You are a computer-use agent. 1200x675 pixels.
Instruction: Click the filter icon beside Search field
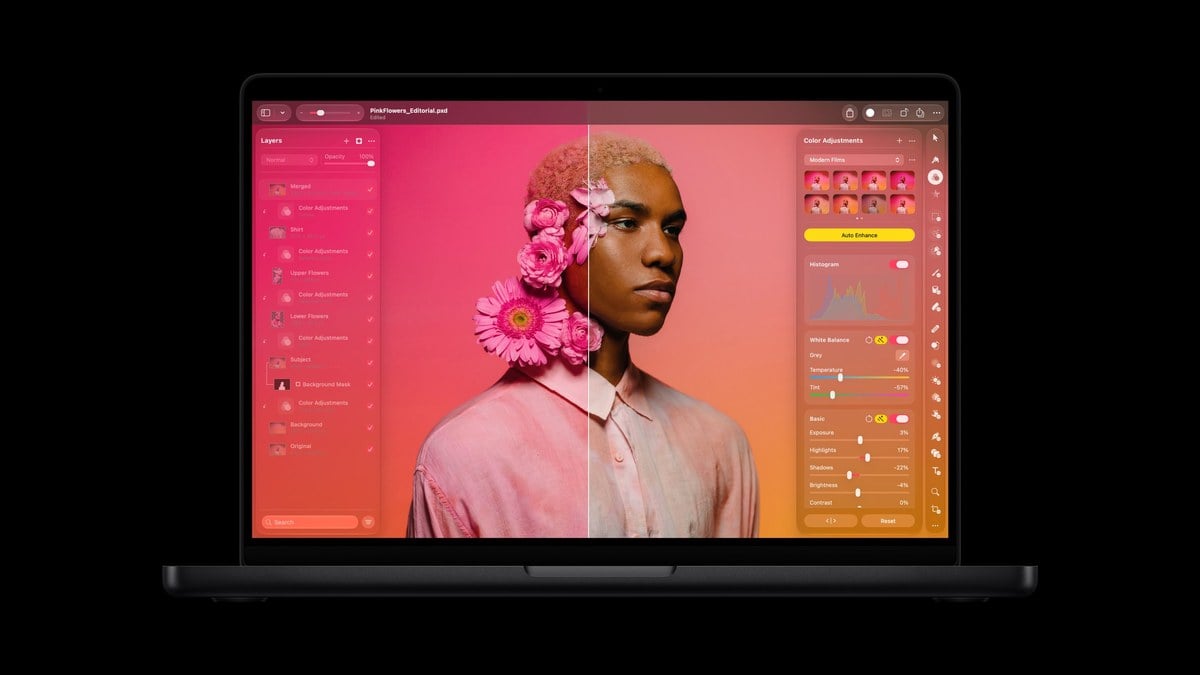point(368,522)
